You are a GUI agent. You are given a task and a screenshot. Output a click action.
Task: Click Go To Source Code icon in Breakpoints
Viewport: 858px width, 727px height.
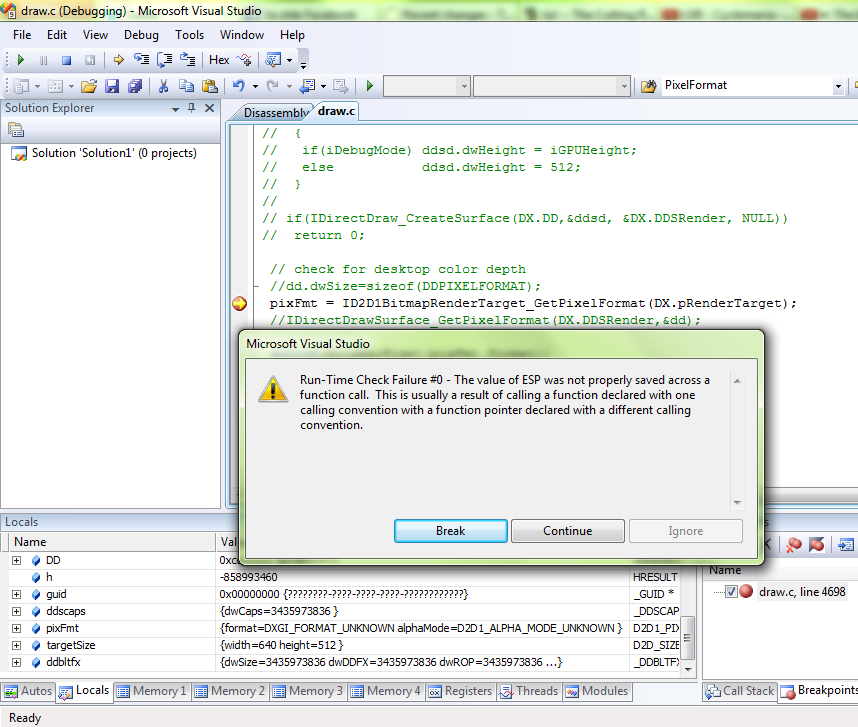point(845,545)
